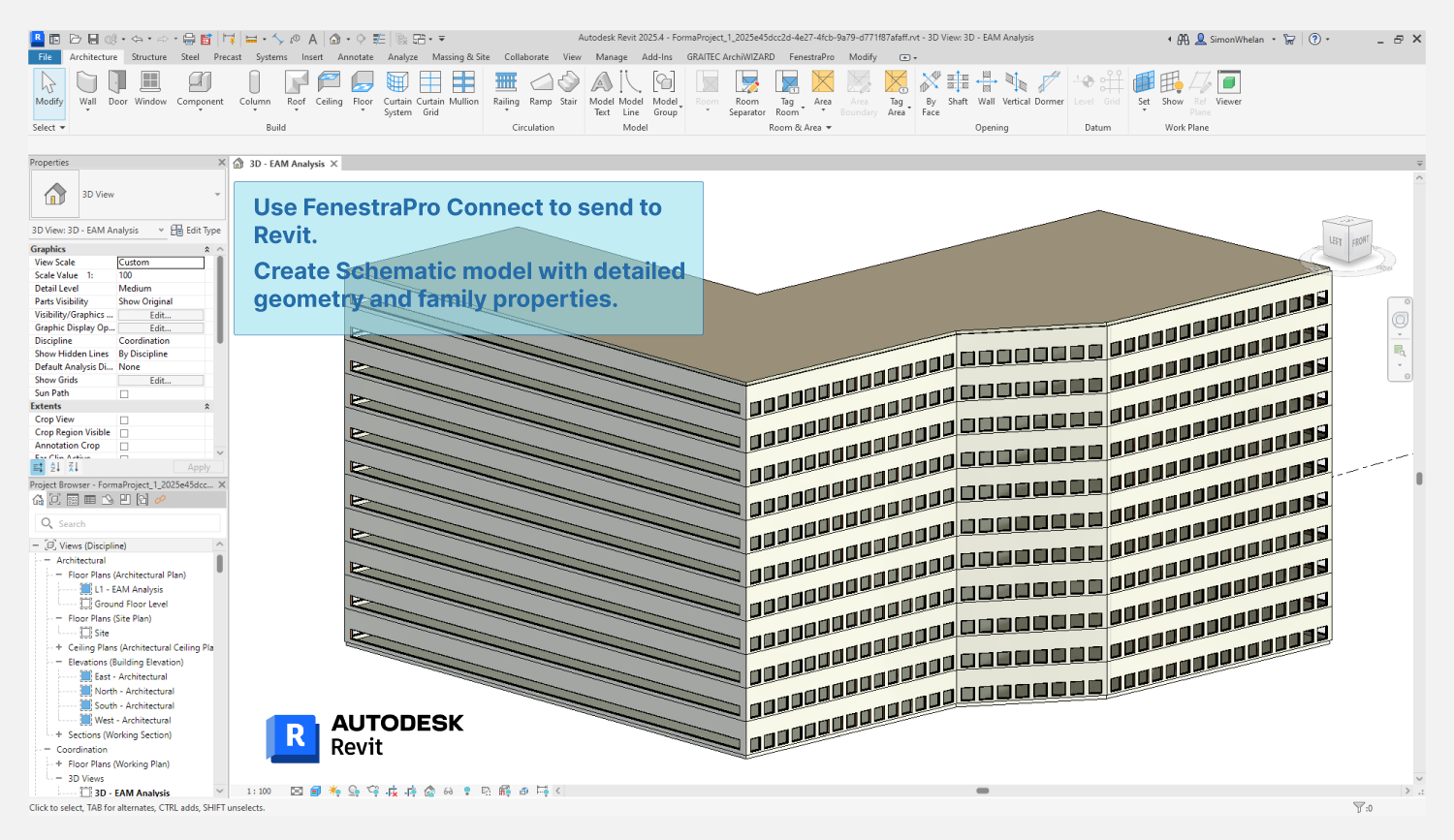Select the Area tool in Room & Area
Viewport: 1454px width, 840px height.
pyautogui.click(x=823, y=89)
